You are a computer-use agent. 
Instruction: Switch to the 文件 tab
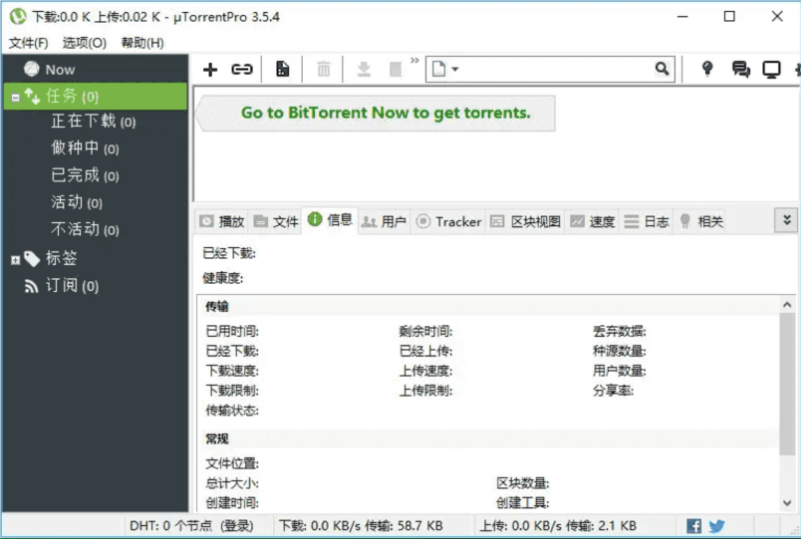point(276,221)
